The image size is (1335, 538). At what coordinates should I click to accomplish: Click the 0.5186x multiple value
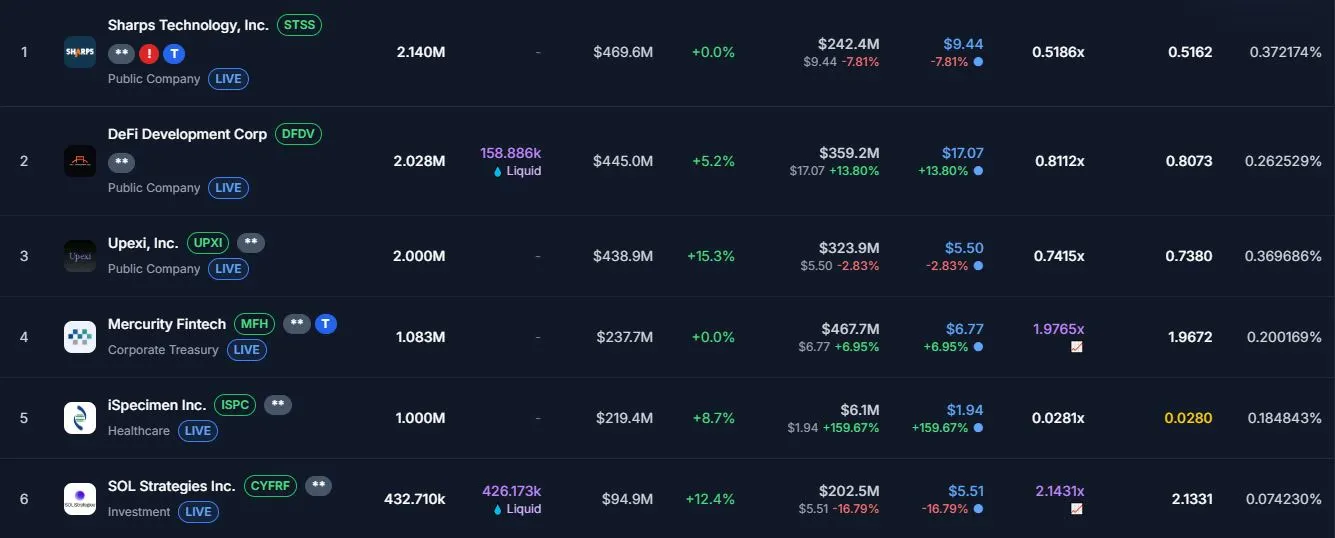pos(1058,52)
